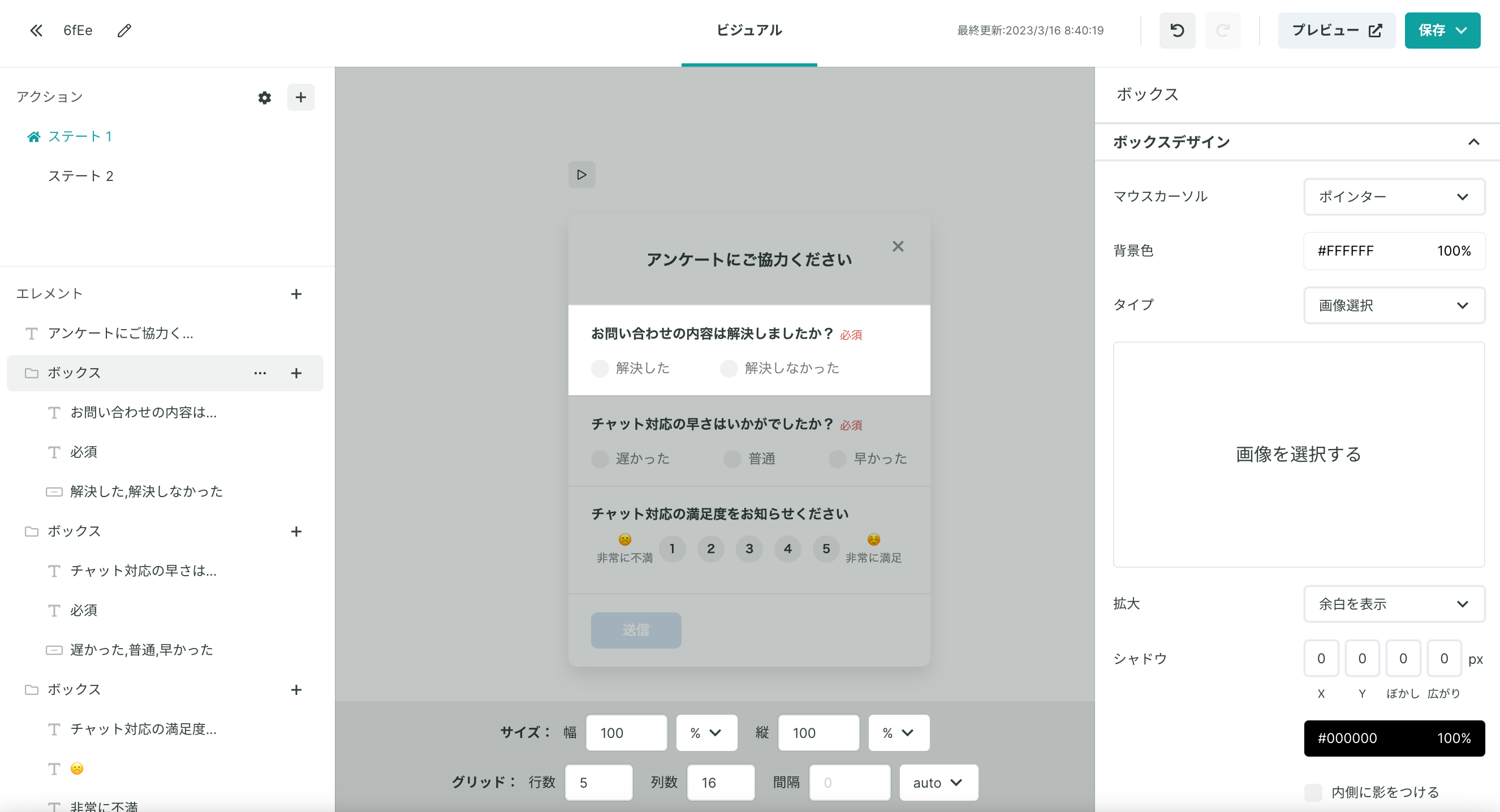Click the input icon for 解決した,解決しなかった
This screenshot has height=812, width=1500.
tap(54, 492)
